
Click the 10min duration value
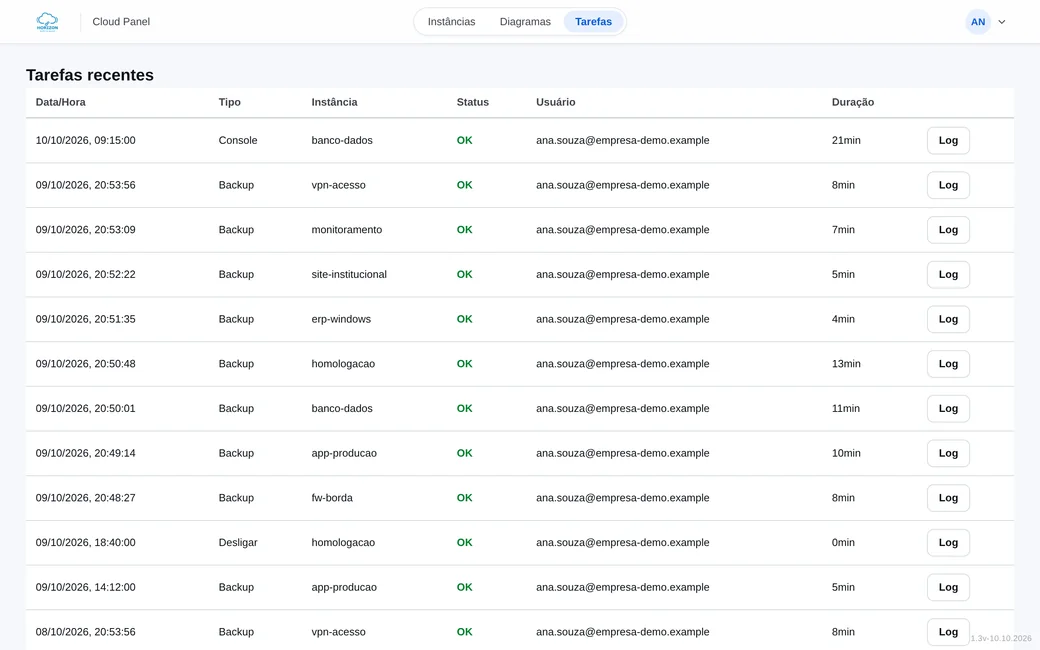pos(846,453)
